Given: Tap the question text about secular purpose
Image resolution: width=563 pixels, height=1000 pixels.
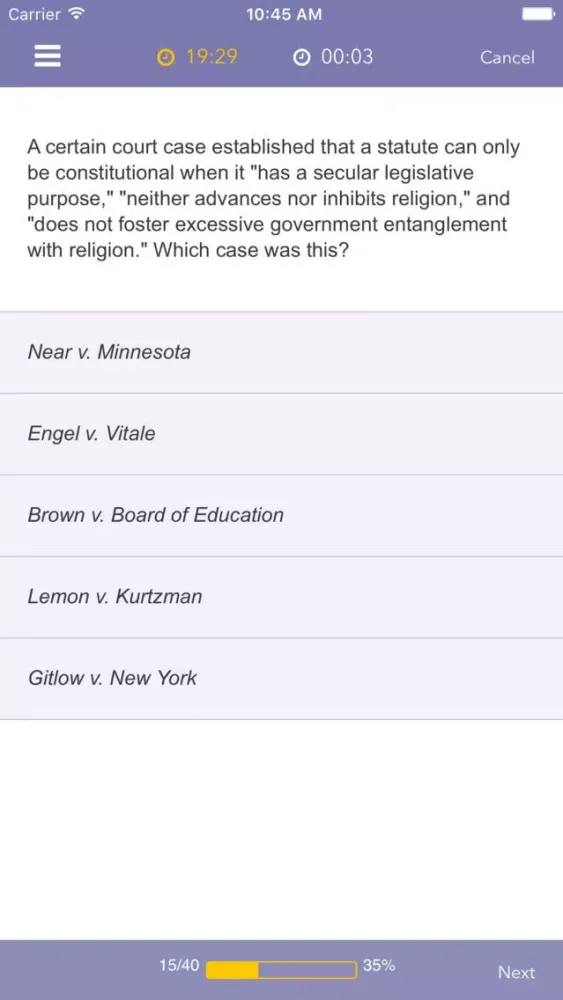Looking at the screenshot, I should (274, 198).
